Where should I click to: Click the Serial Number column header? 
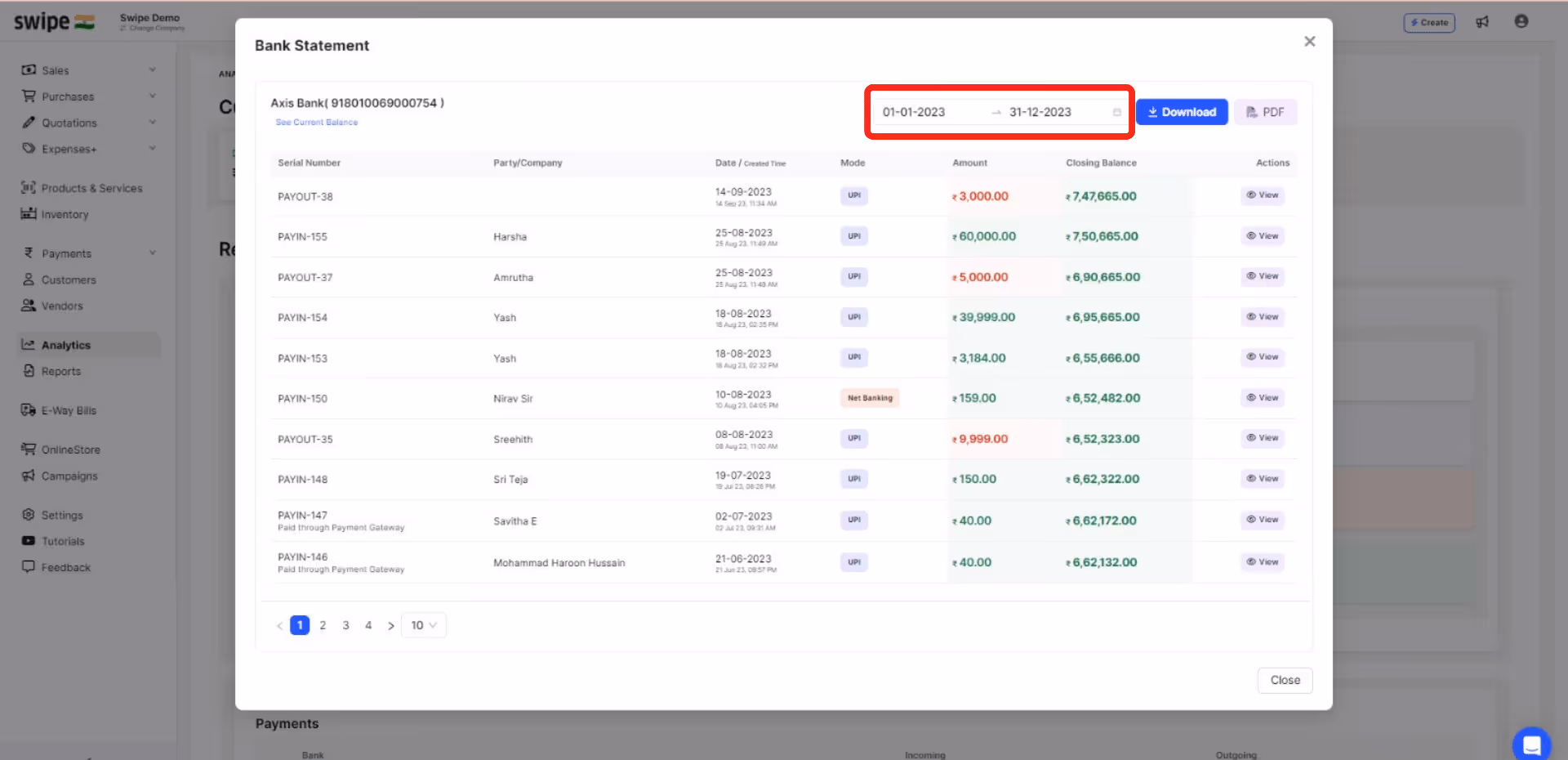309,163
